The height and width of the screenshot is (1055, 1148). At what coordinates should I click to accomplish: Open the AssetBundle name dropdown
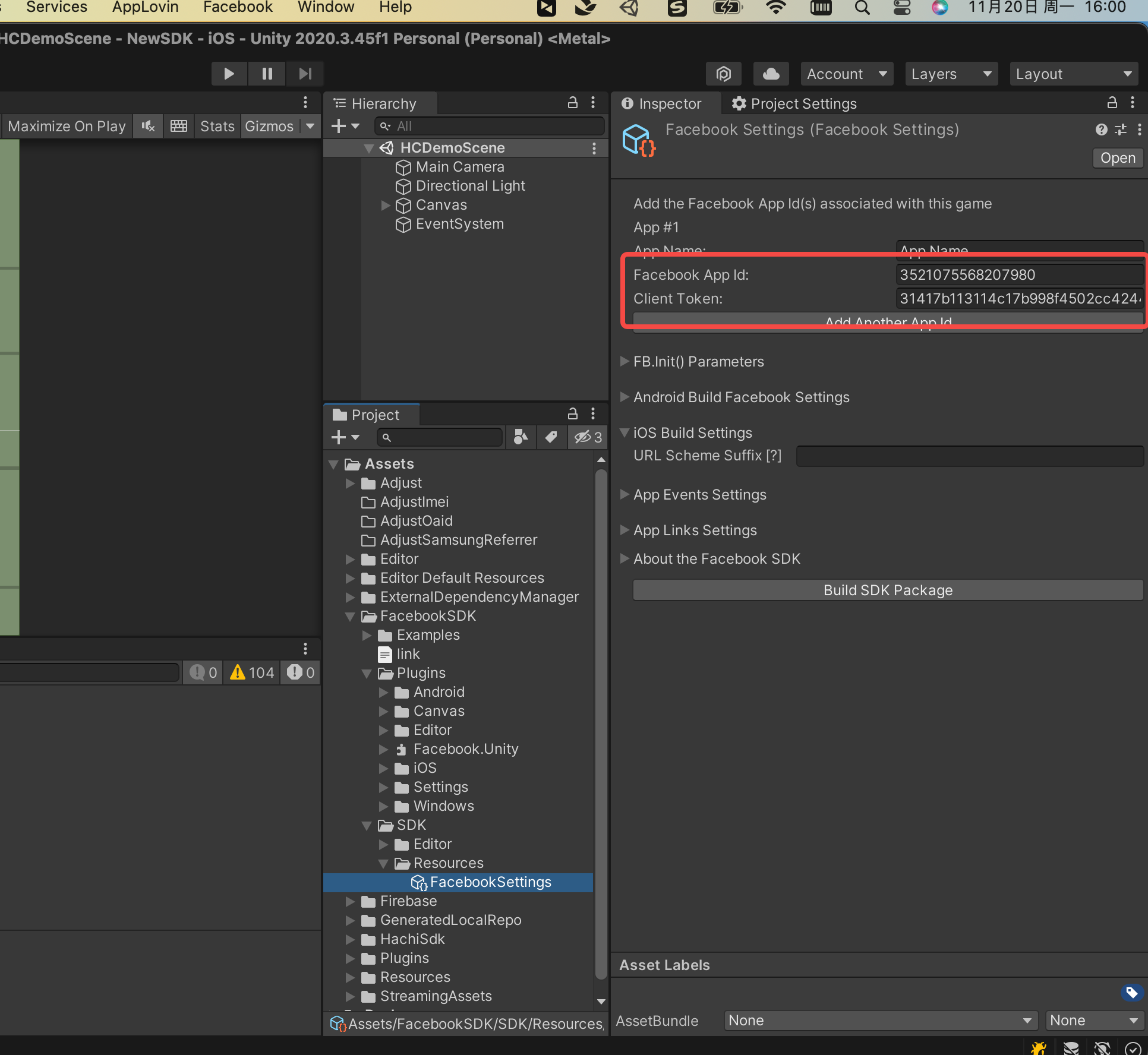881,1021
